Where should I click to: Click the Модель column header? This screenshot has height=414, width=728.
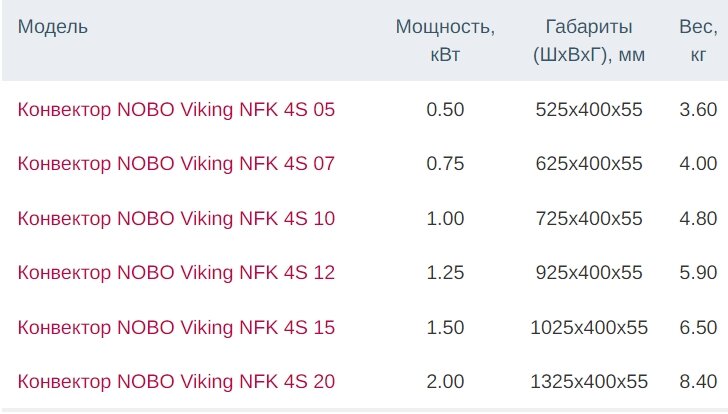pyautogui.click(x=53, y=27)
